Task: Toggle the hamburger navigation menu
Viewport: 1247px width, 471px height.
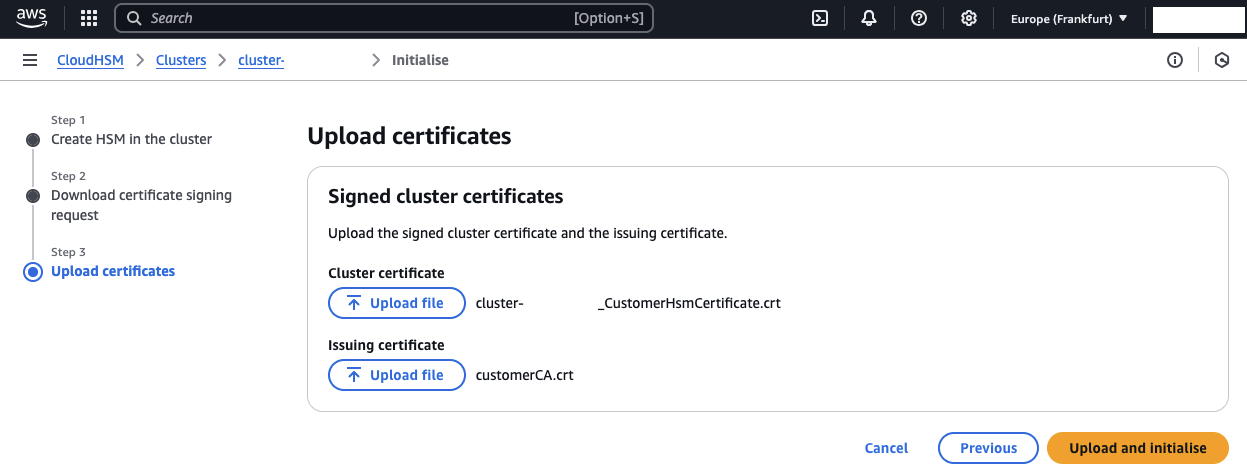Action: pos(30,60)
